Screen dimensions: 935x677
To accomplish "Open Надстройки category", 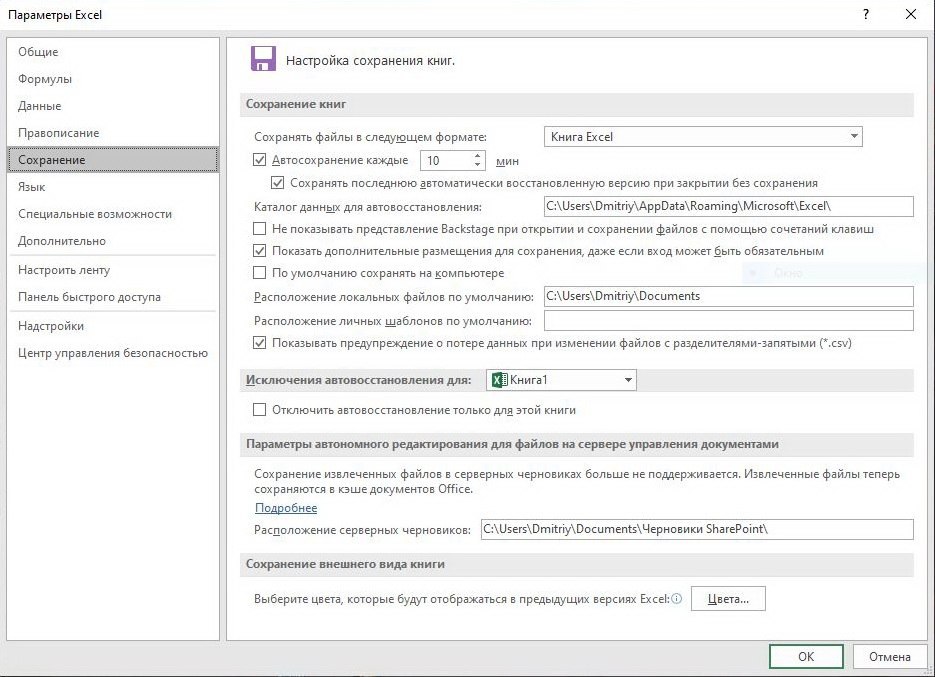I will (x=113, y=326).
